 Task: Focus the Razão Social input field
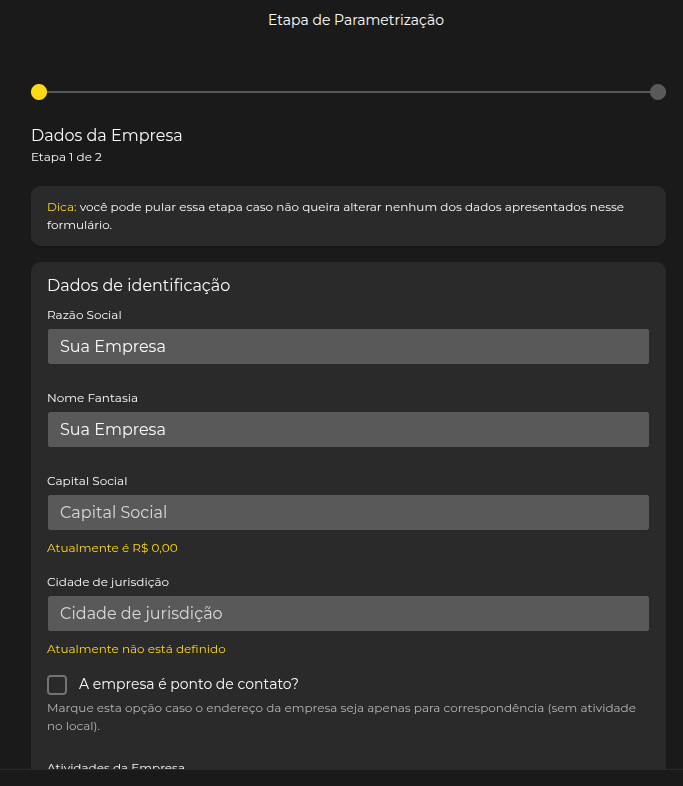tap(348, 346)
